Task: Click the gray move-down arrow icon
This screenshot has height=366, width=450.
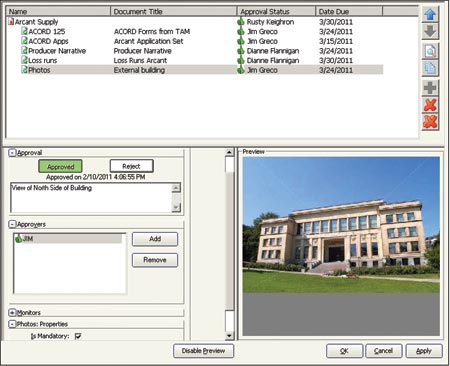Action: (430, 32)
